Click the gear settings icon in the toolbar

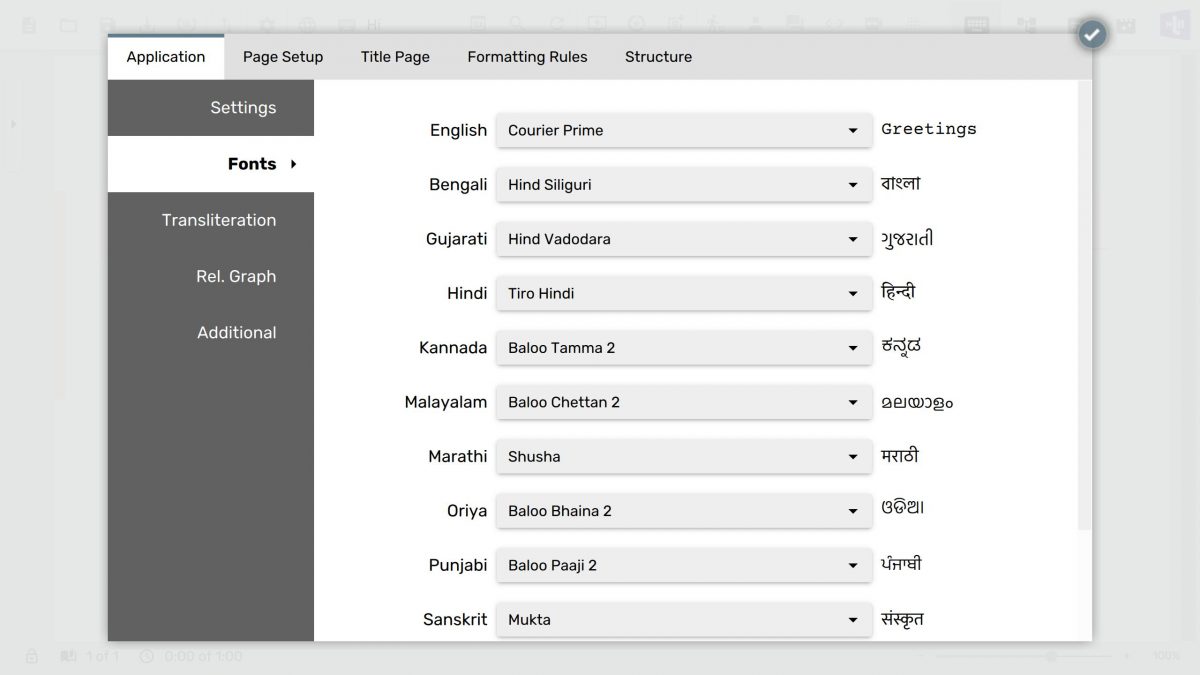tap(268, 23)
